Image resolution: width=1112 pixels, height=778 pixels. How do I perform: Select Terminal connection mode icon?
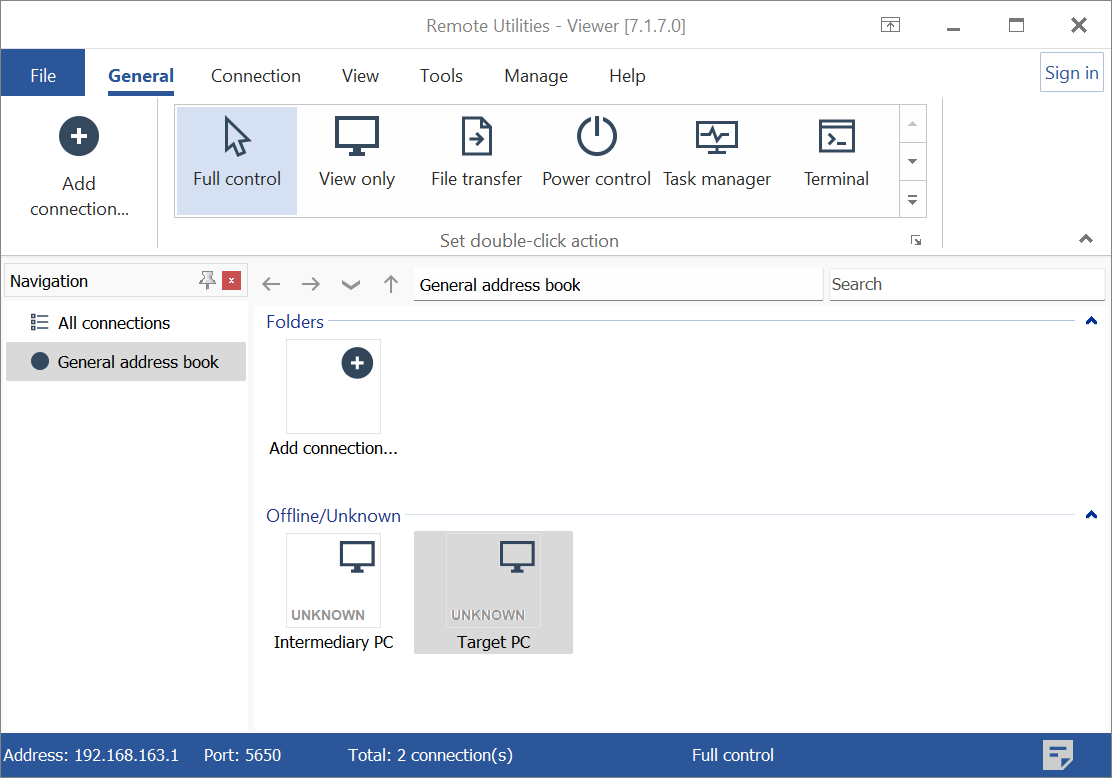pos(836,137)
